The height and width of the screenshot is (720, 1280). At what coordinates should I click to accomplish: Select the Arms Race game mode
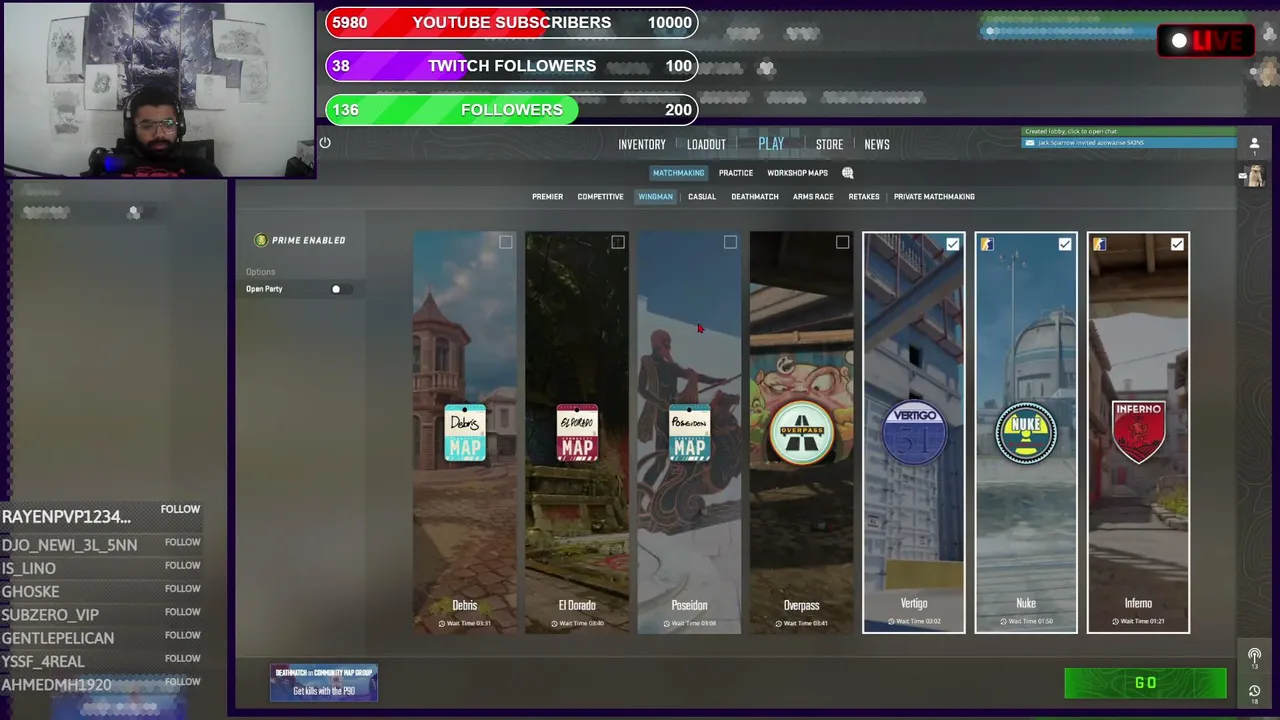pyautogui.click(x=813, y=197)
